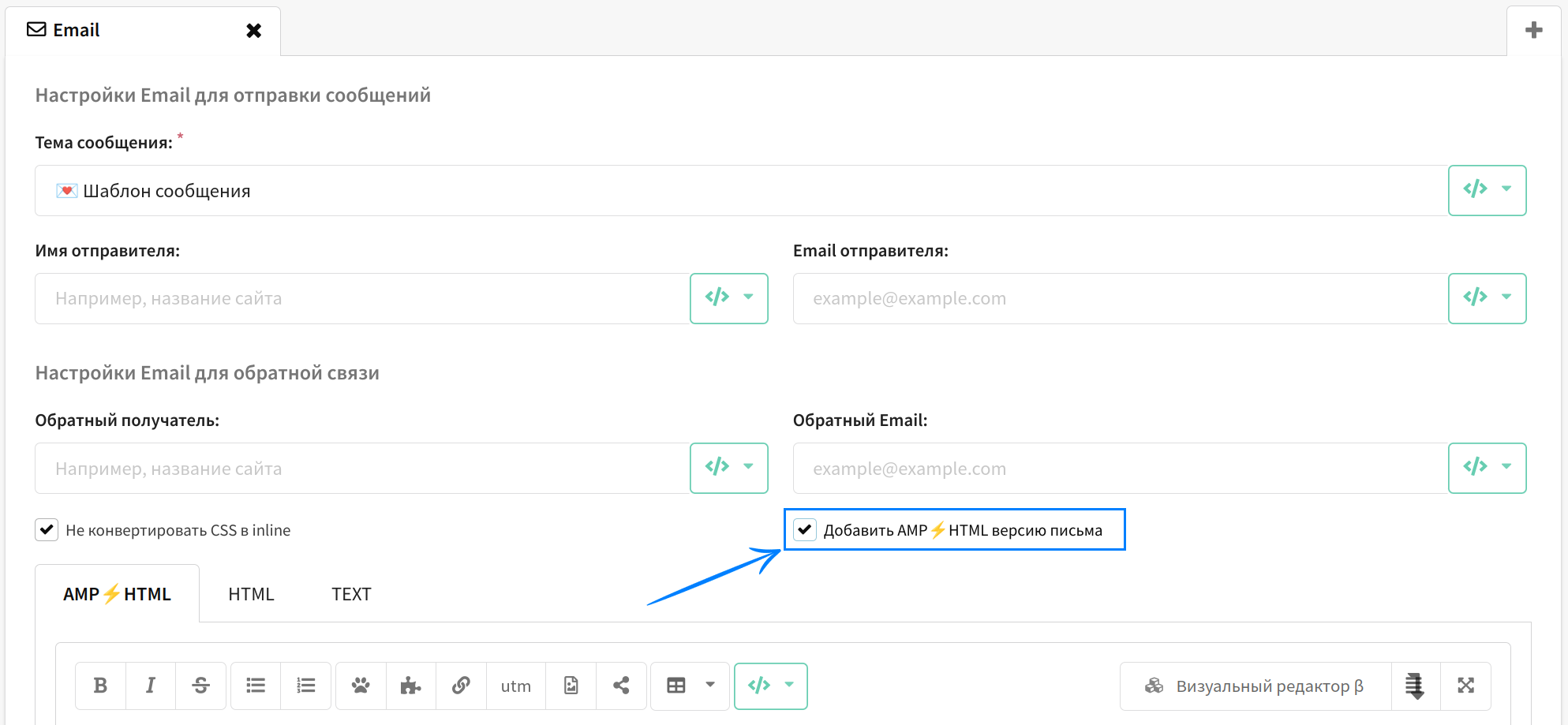The height and width of the screenshot is (725, 1568).
Task: Add a new tab with the plus button
Action: pos(1534,30)
